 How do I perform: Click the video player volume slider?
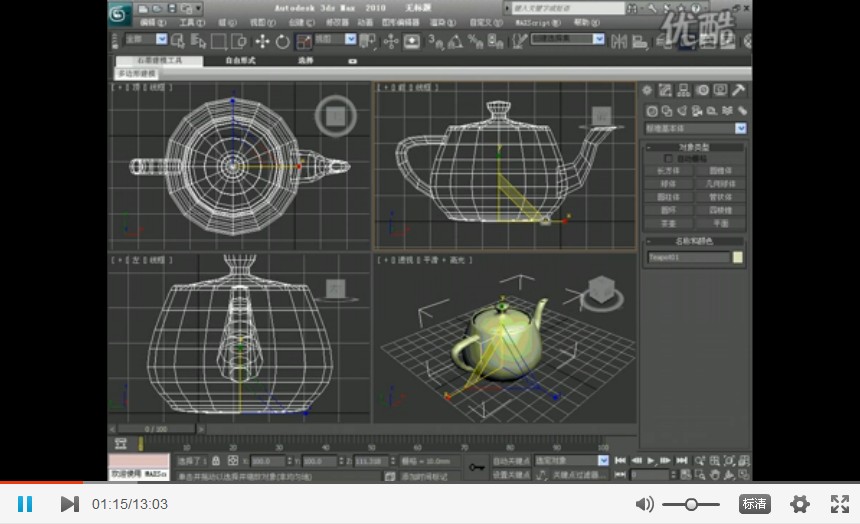[691, 504]
